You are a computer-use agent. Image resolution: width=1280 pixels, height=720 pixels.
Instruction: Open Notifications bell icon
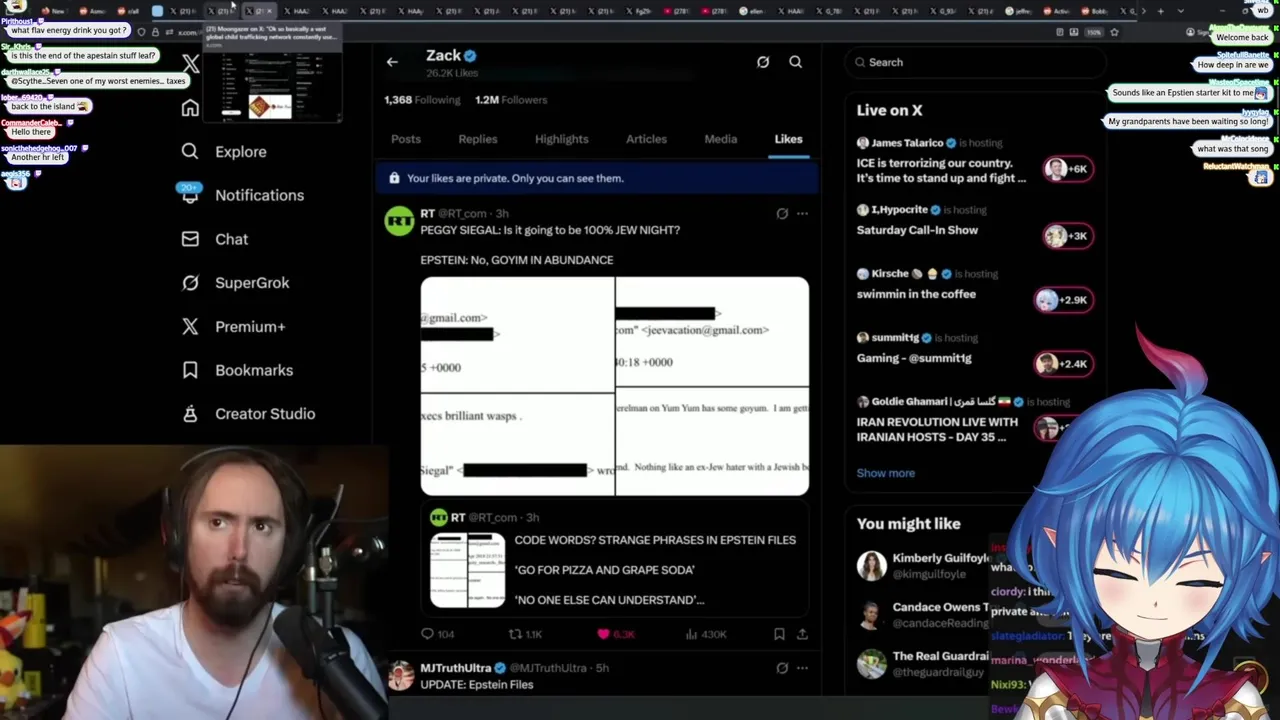(190, 195)
